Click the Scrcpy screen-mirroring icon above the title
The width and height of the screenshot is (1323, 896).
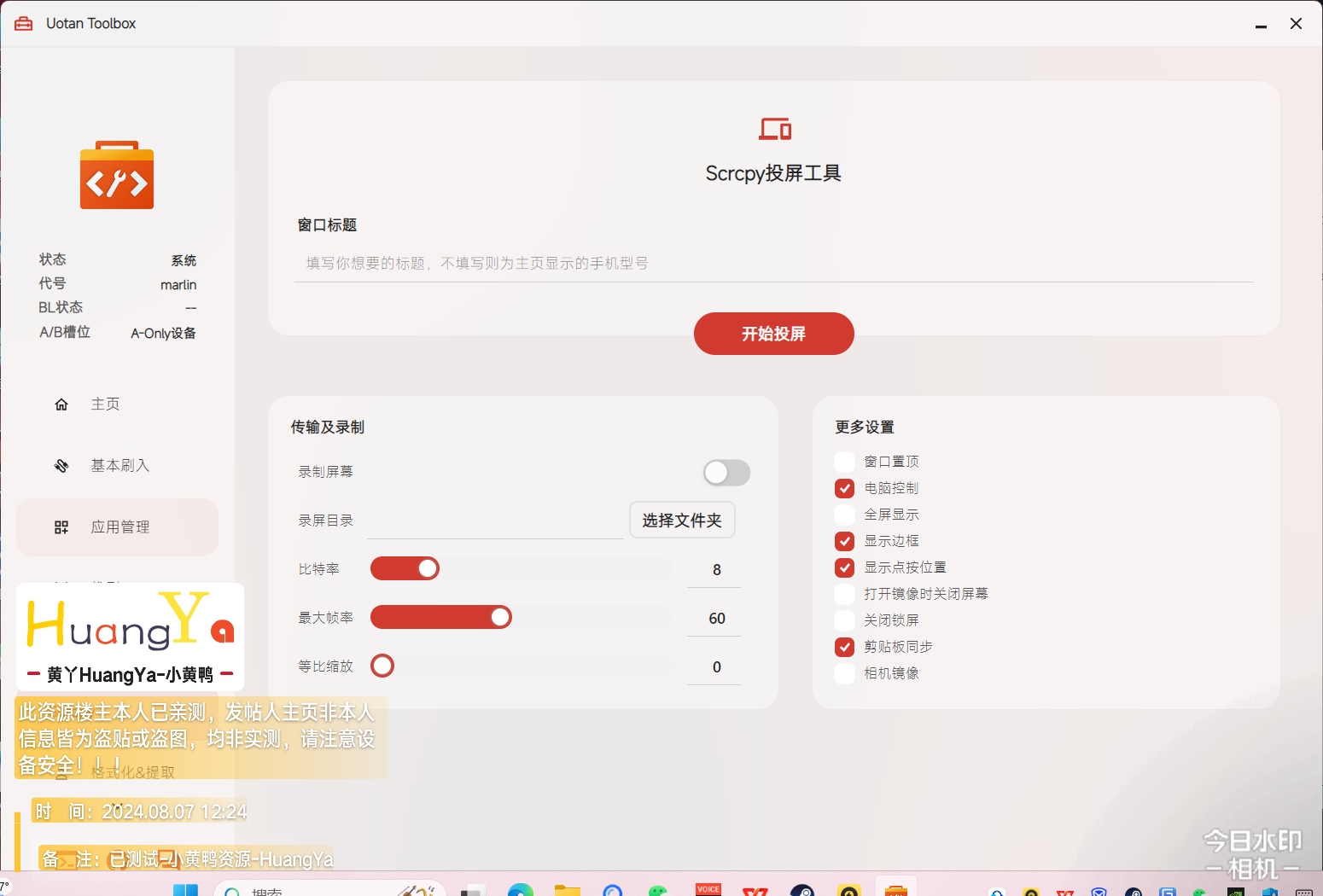click(775, 129)
